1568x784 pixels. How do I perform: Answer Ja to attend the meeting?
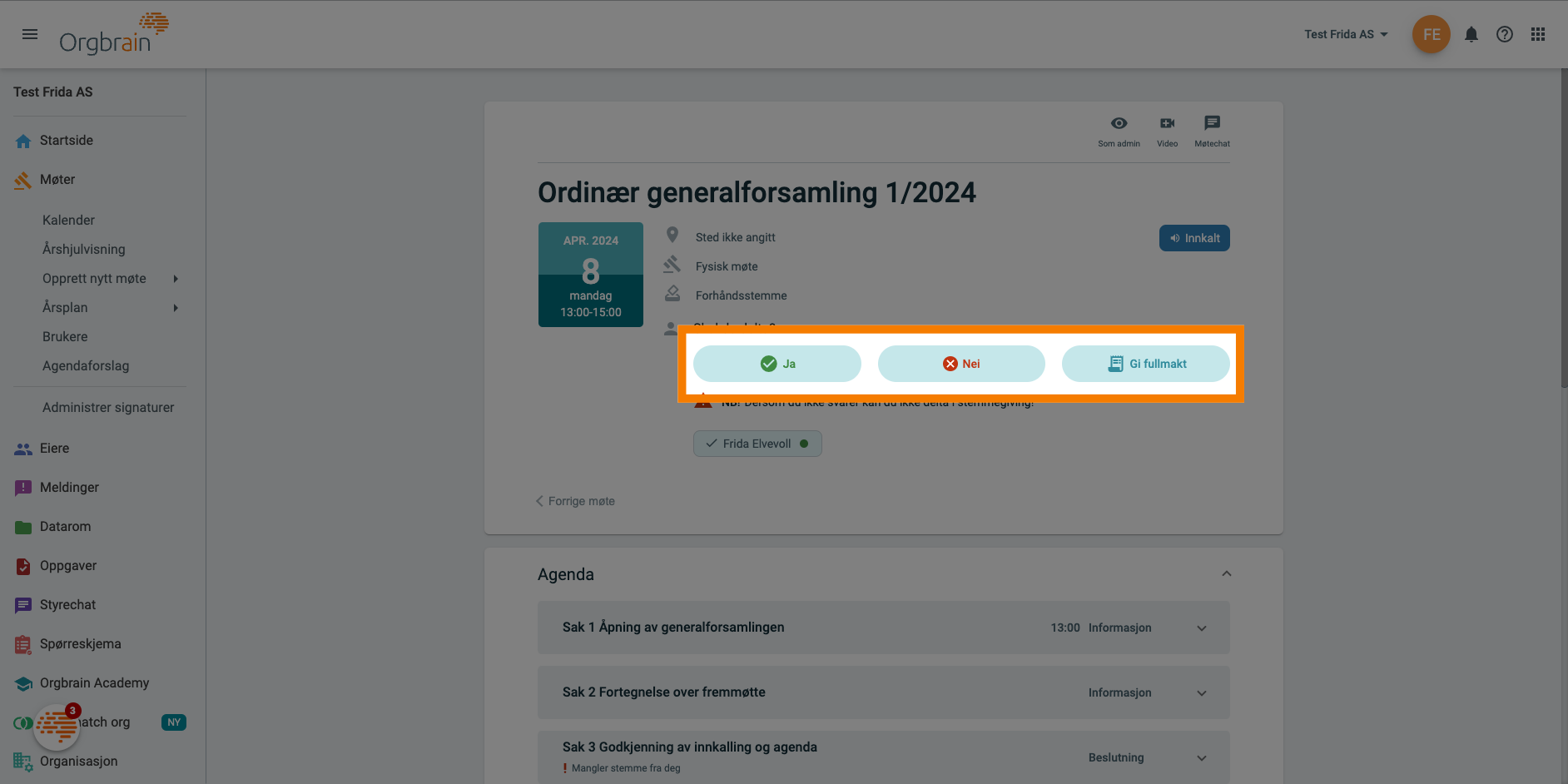click(x=777, y=364)
